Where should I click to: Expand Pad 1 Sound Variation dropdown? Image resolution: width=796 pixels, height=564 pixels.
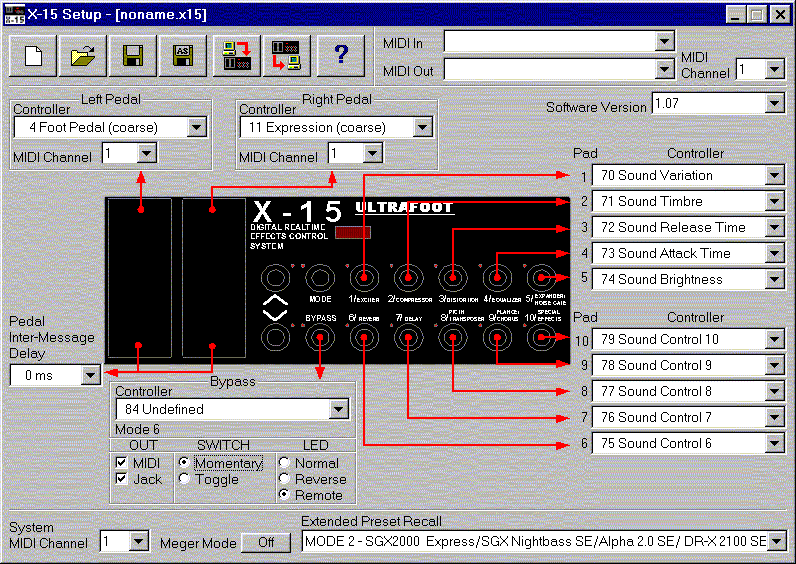click(774, 176)
